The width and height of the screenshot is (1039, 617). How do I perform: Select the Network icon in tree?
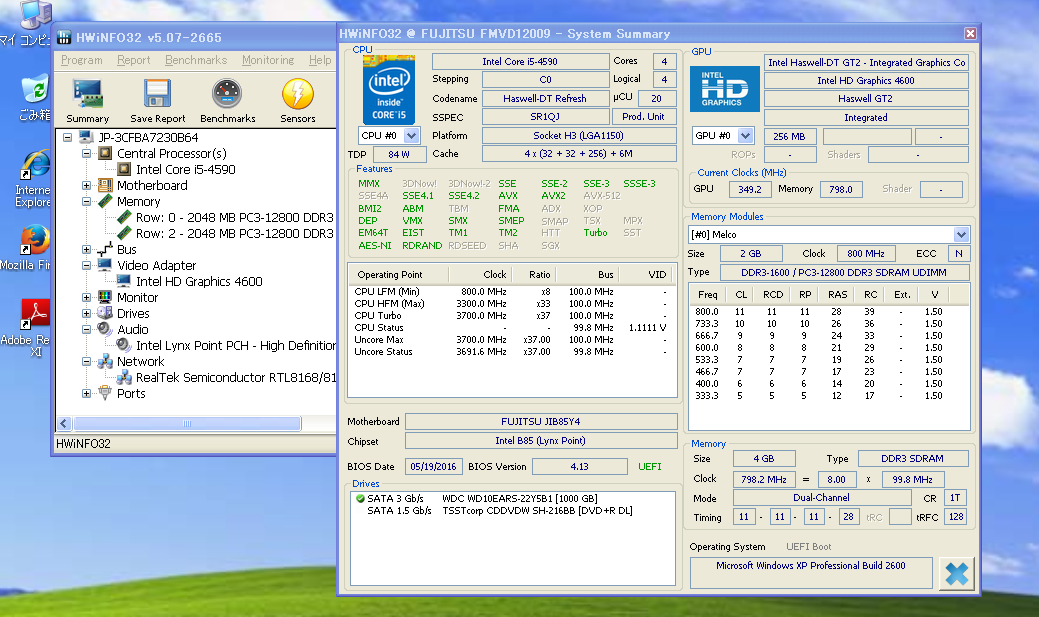(105, 361)
